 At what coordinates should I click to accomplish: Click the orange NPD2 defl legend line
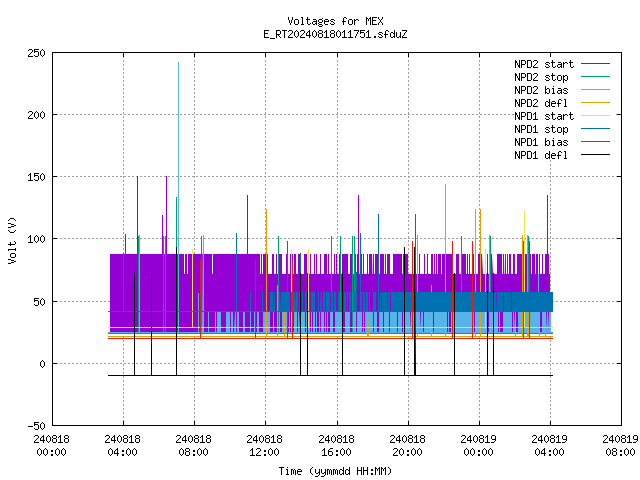[595, 102]
